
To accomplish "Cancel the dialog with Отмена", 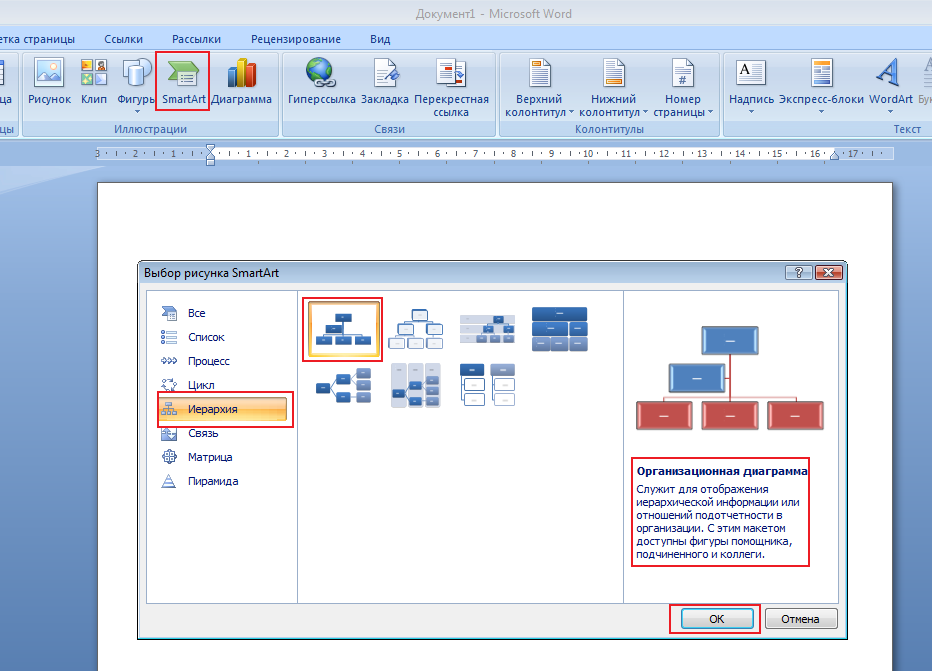I will [800, 619].
